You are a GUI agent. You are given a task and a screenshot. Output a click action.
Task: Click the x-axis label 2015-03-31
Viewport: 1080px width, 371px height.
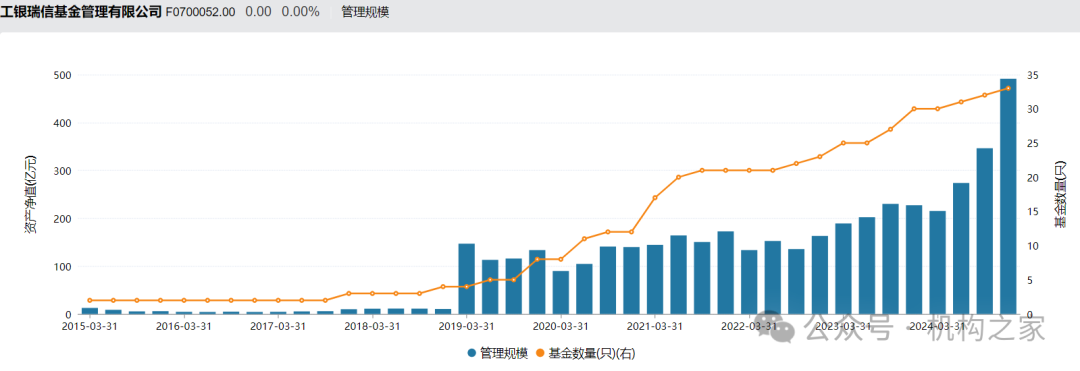coord(89,326)
